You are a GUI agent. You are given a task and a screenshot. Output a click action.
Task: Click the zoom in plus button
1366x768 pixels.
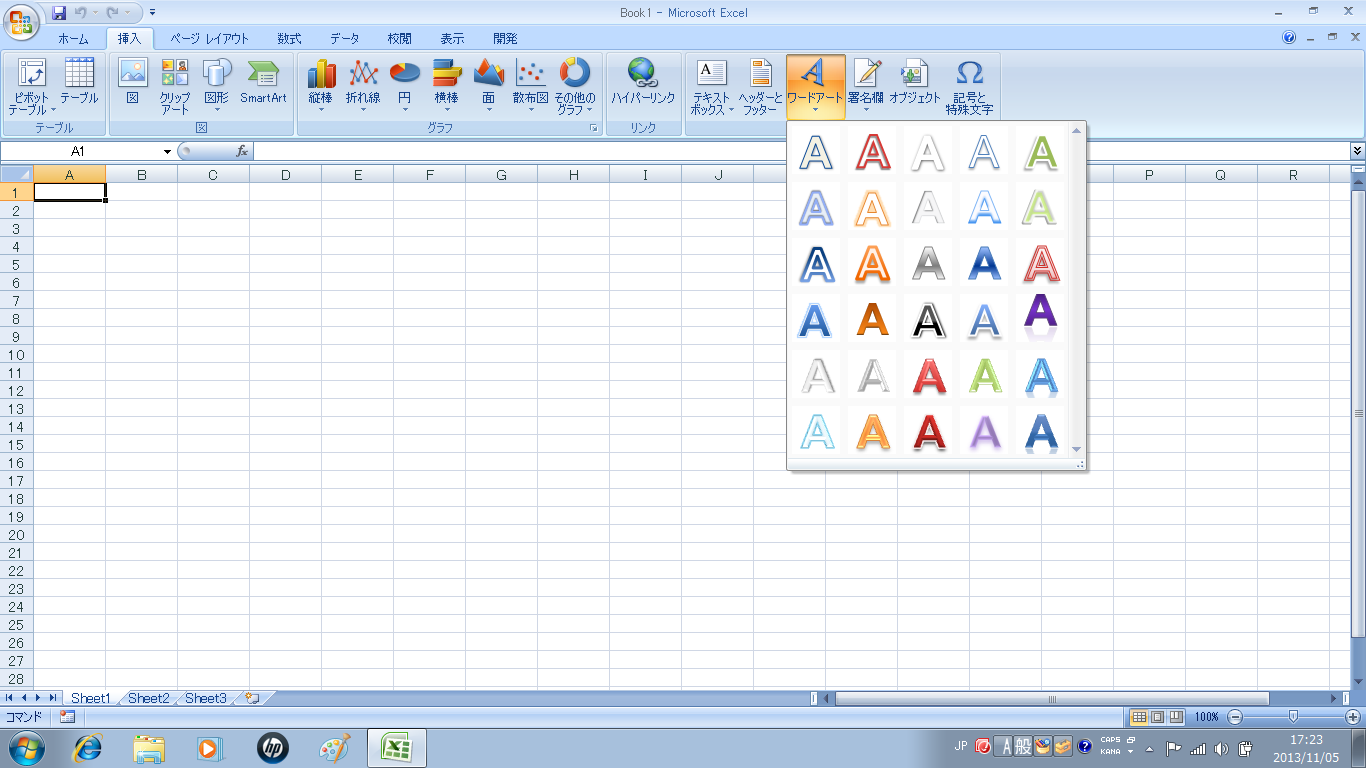point(1352,717)
